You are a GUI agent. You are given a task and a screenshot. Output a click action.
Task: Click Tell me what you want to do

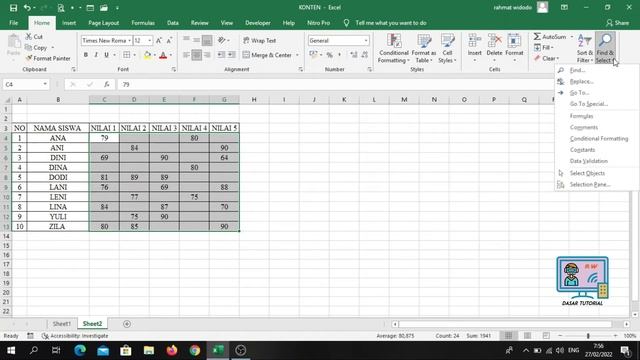tap(391, 23)
